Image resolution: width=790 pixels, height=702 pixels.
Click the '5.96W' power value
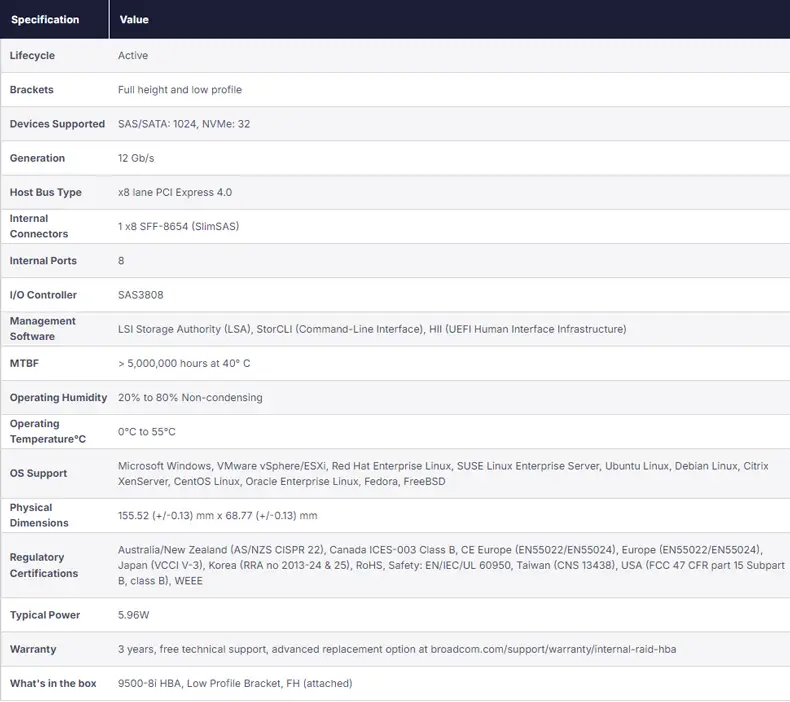point(134,615)
